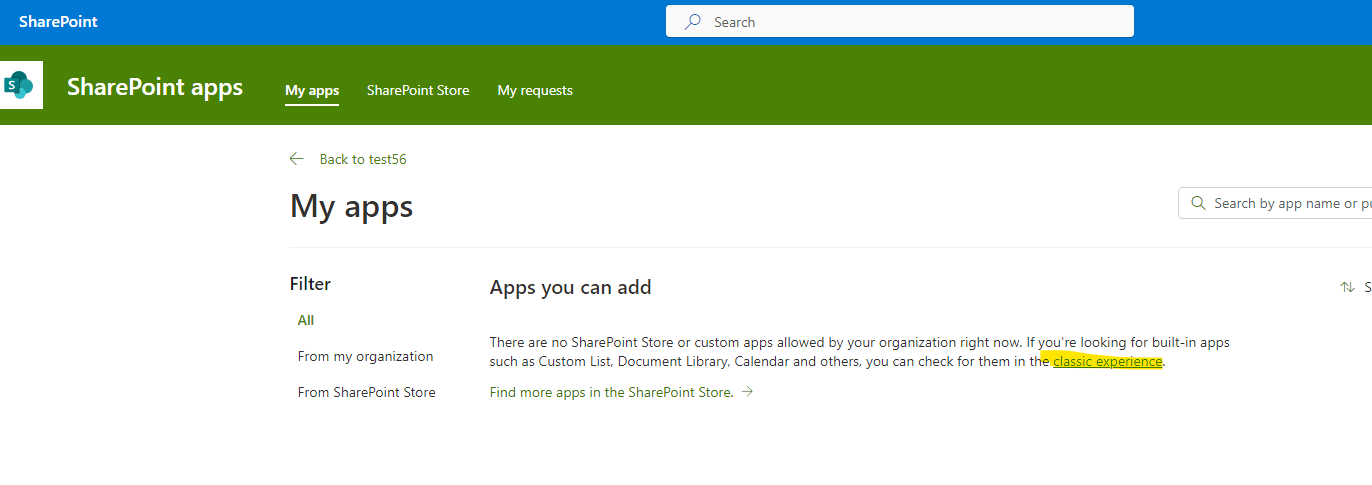The width and height of the screenshot is (1372, 485).
Task: Click the SharePoint logo icon
Action: coord(20,85)
